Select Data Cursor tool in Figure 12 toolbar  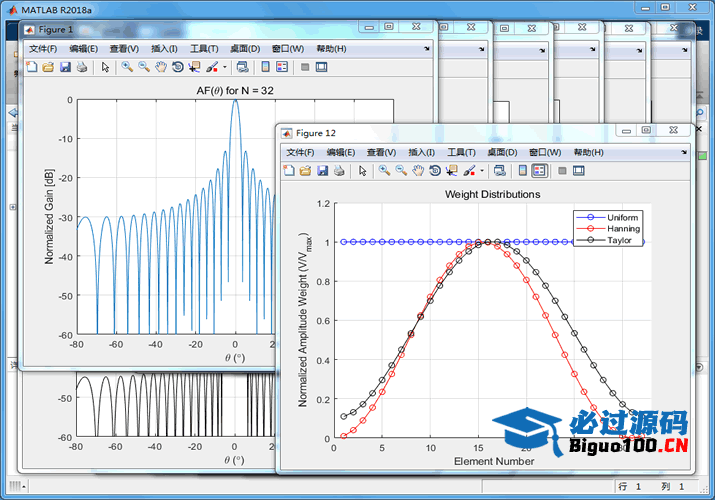[452, 171]
